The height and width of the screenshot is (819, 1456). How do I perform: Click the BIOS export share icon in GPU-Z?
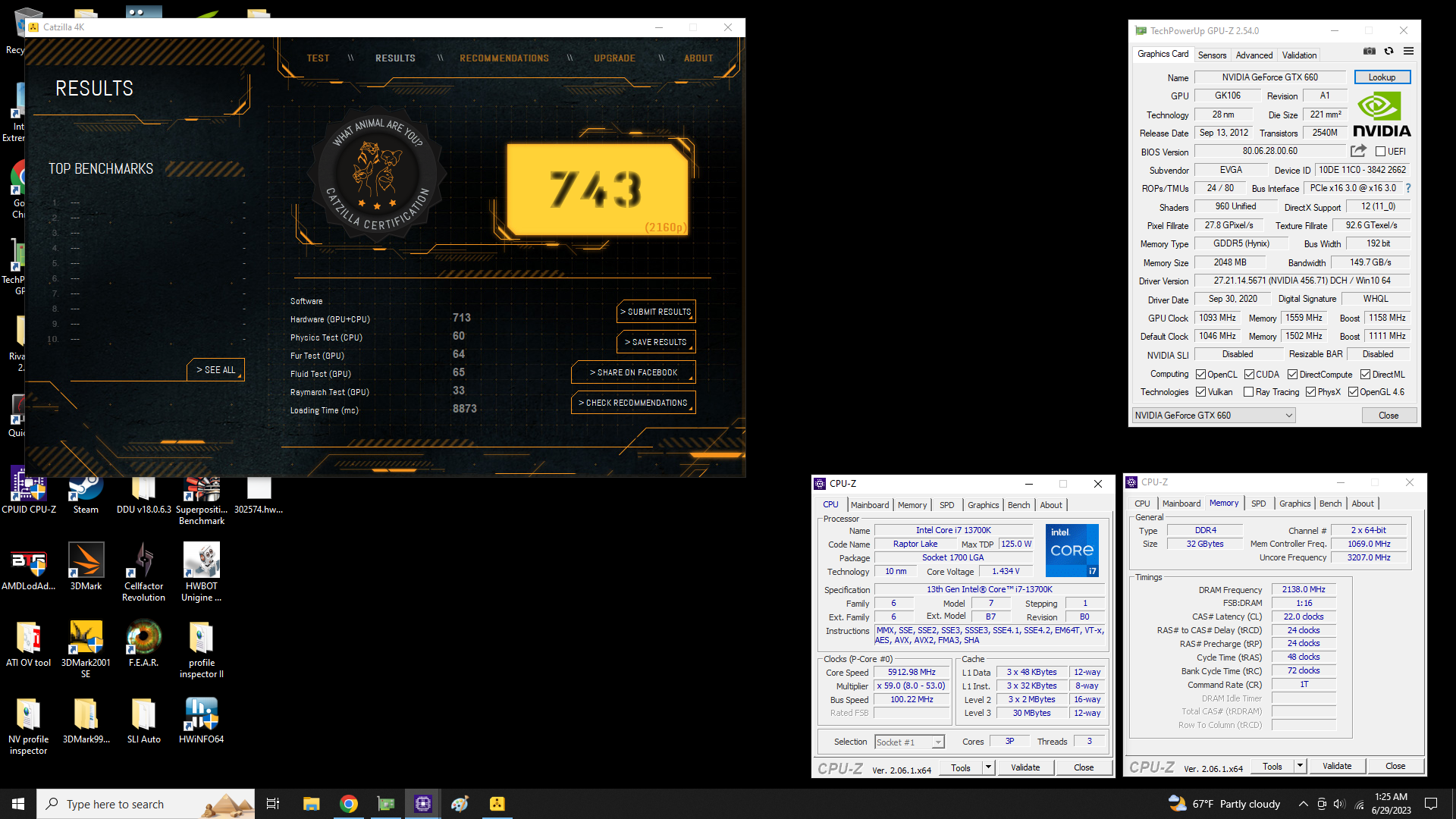click(x=1358, y=151)
